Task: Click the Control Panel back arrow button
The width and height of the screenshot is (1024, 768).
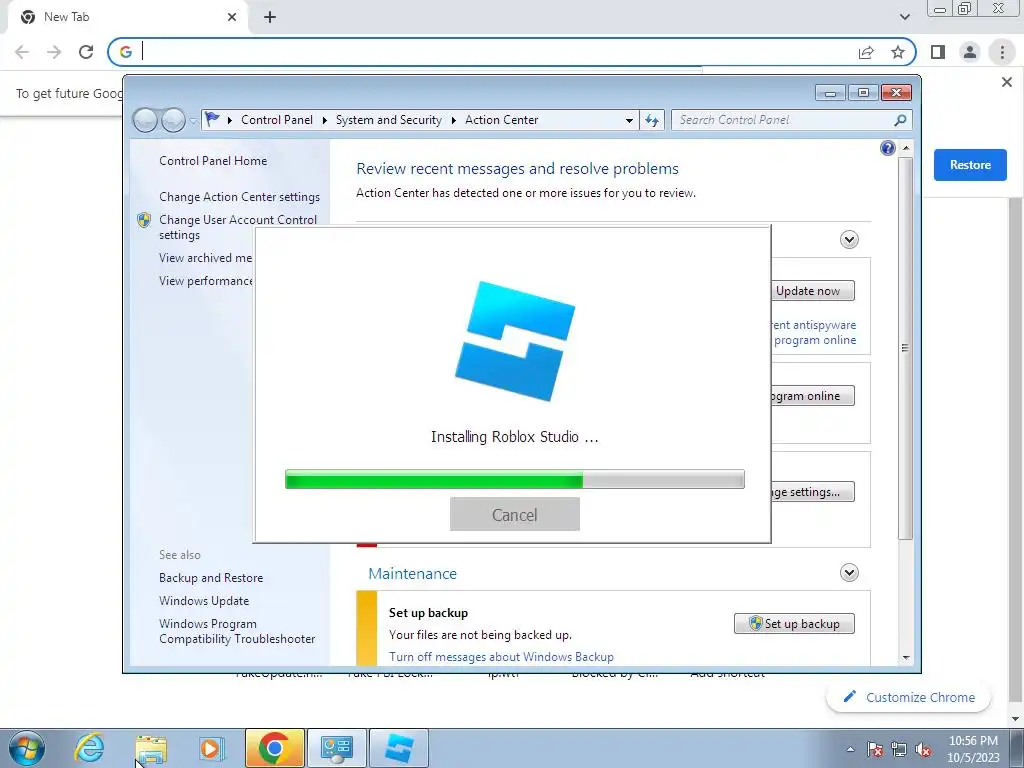Action: [146, 120]
